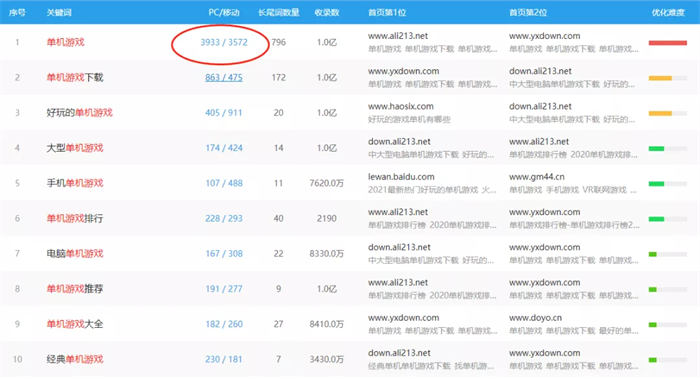Viewport: 700px width, 379px height.
Task: Click long-tail count 796
Action: [279, 42]
